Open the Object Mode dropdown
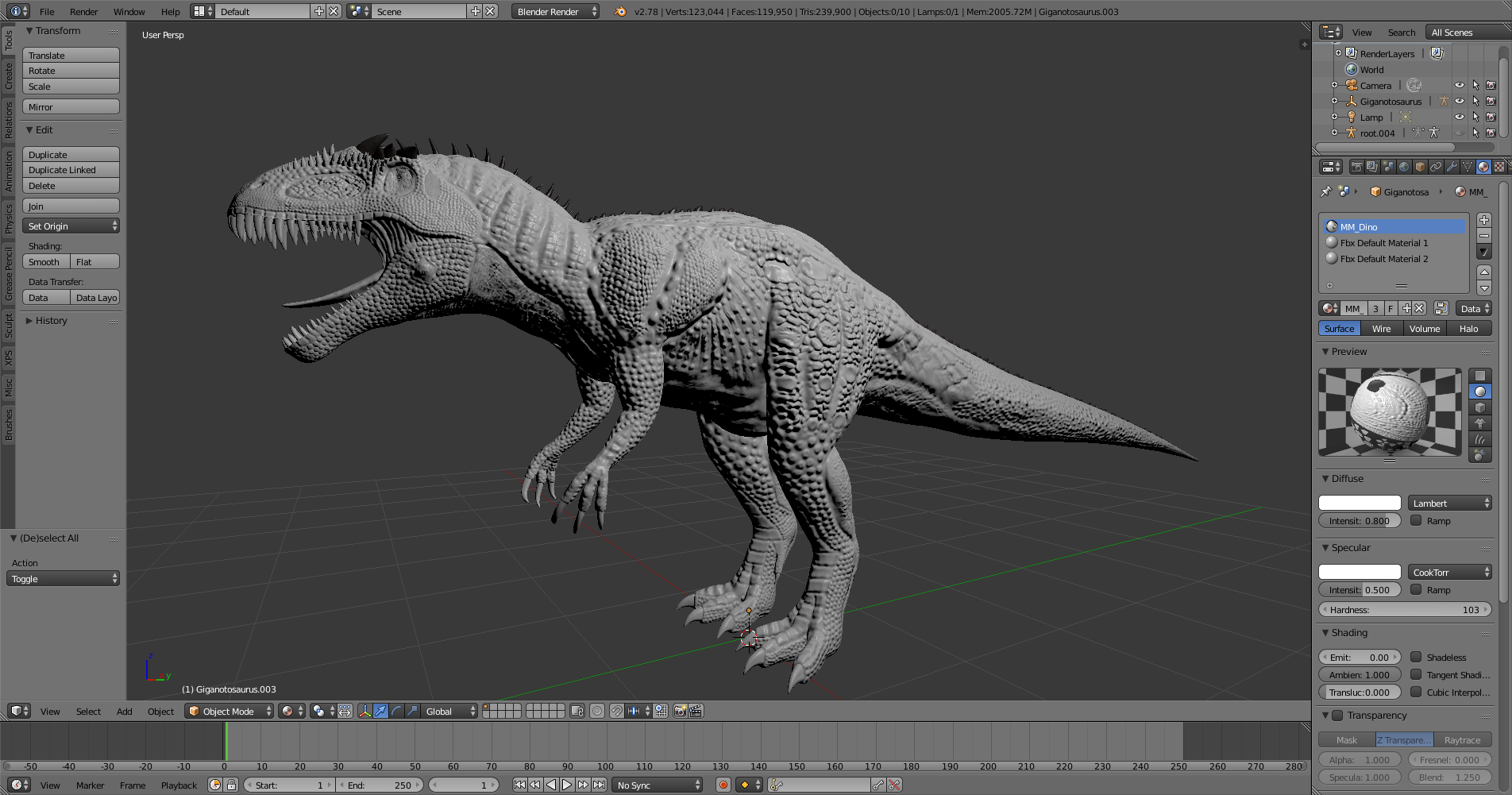 click(x=229, y=711)
